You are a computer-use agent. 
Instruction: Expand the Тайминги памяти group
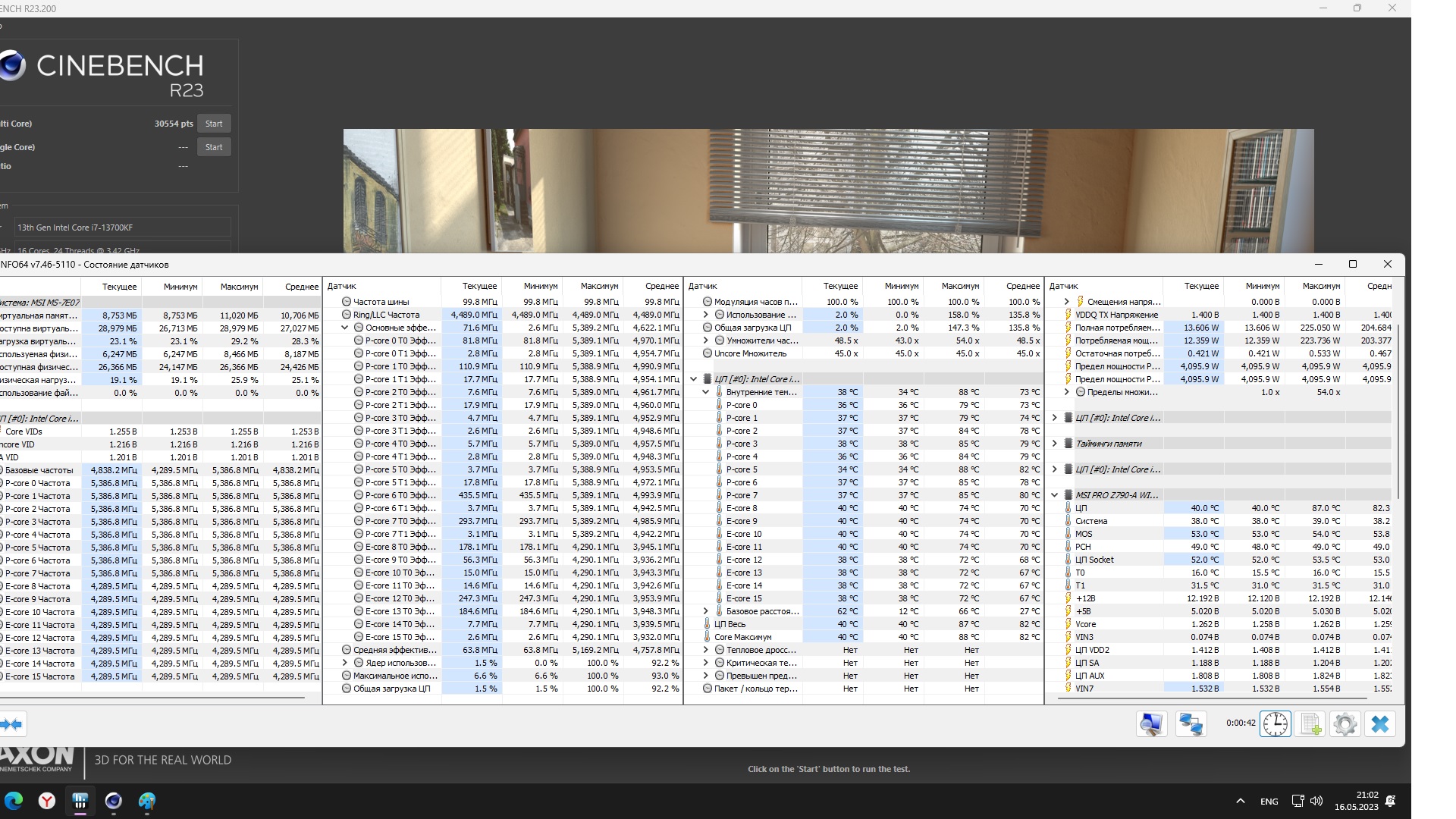click(x=1054, y=444)
